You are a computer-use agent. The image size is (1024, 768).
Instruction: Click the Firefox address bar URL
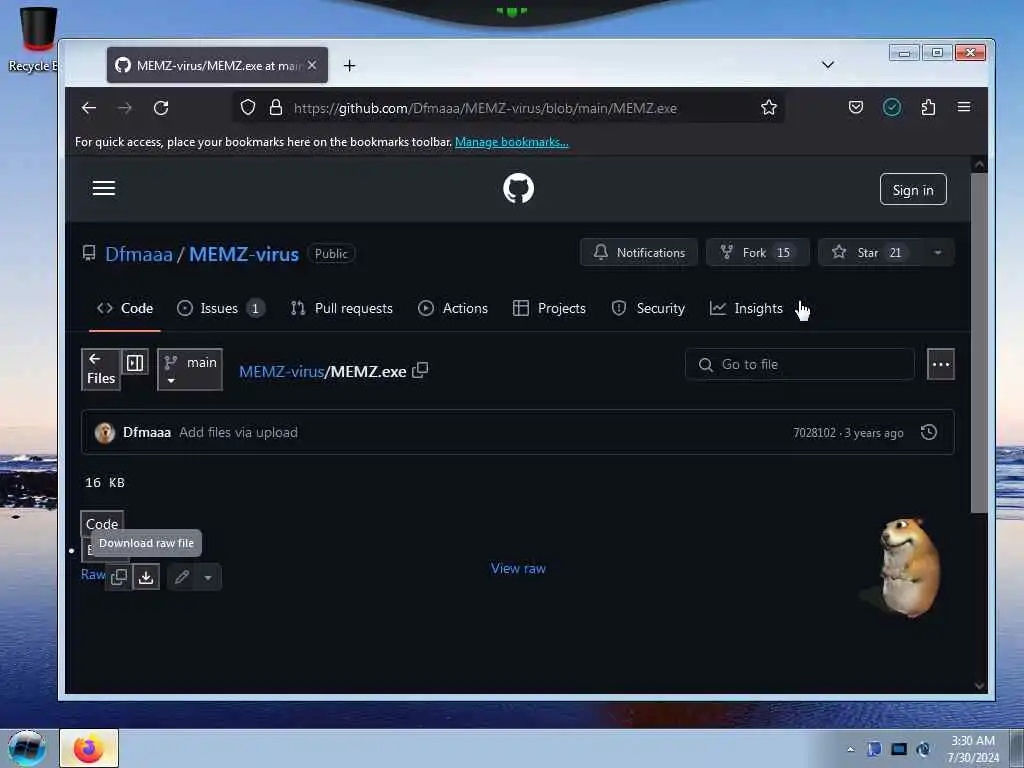click(485, 108)
